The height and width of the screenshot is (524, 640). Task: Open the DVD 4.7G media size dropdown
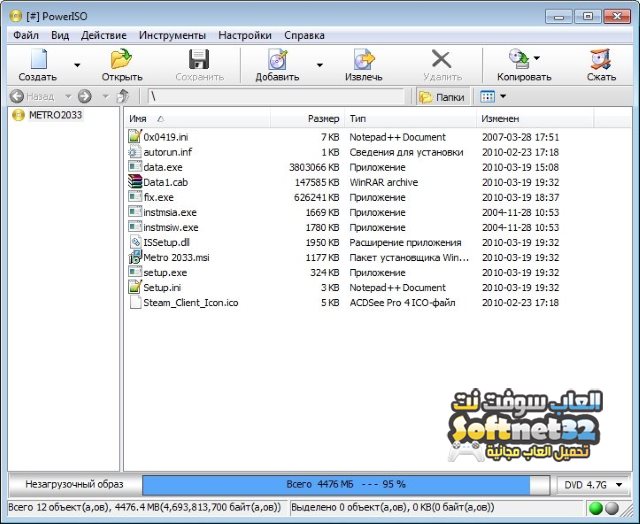[x=593, y=485]
